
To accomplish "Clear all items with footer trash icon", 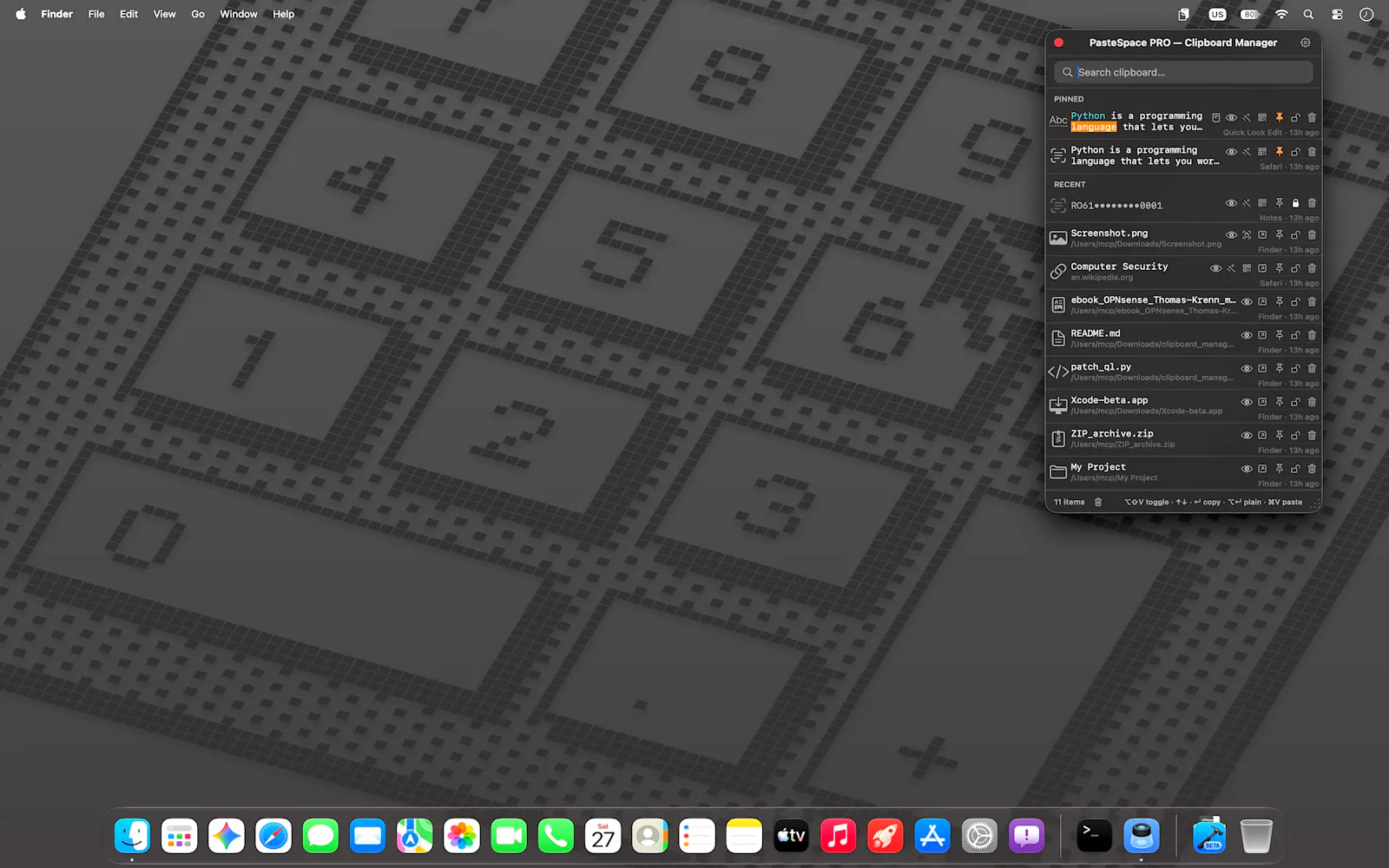I will [1098, 502].
